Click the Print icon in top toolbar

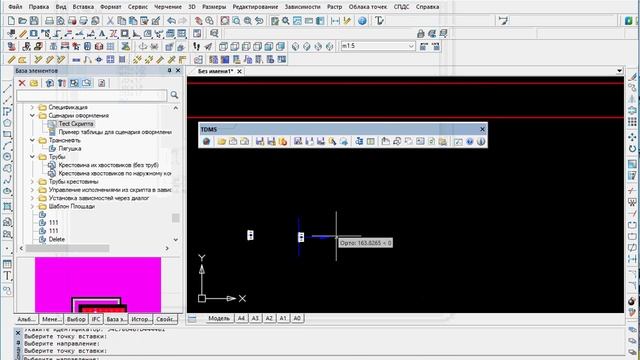click(x=49, y=20)
